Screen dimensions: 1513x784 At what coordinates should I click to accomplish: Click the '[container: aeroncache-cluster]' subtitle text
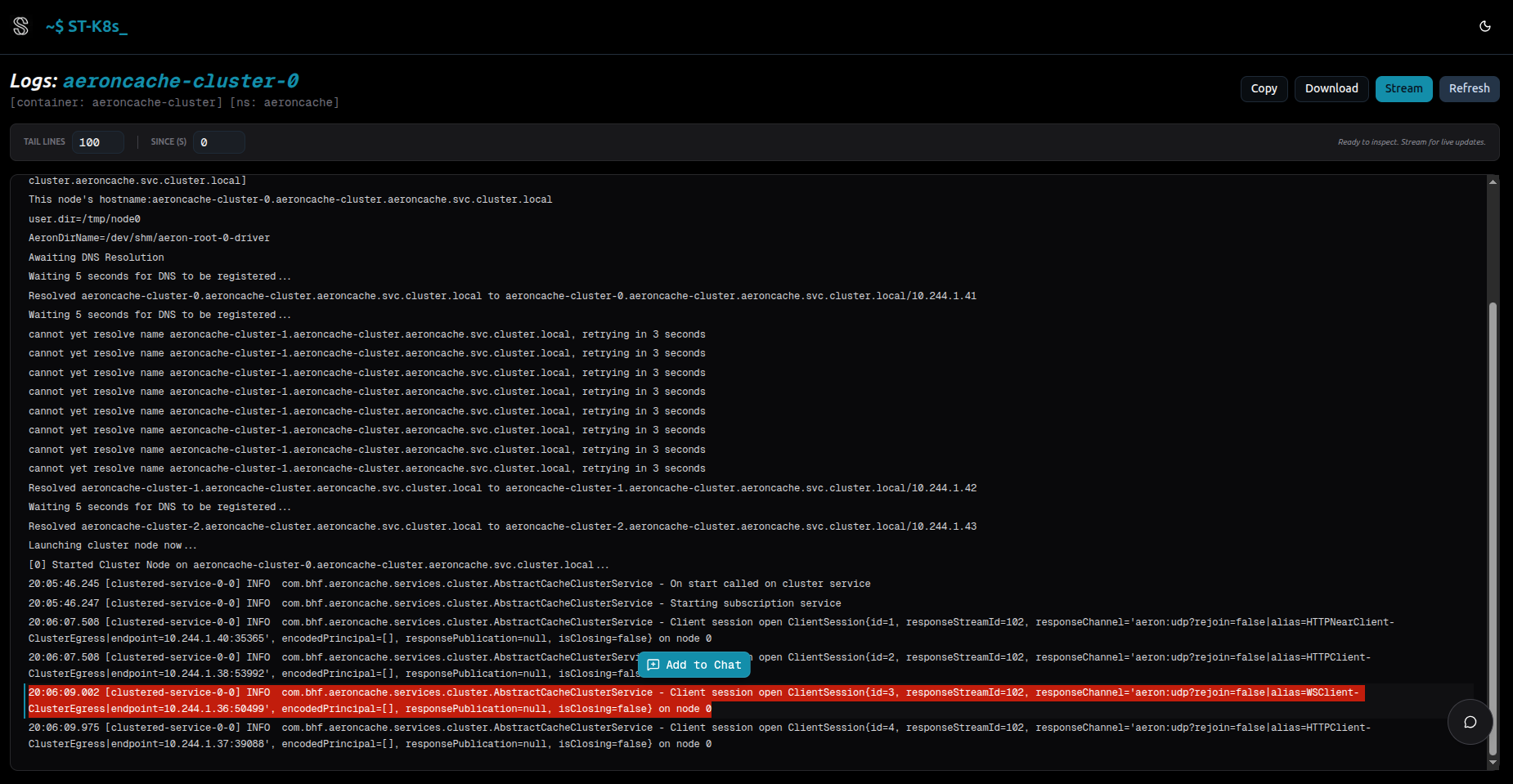tap(116, 102)
